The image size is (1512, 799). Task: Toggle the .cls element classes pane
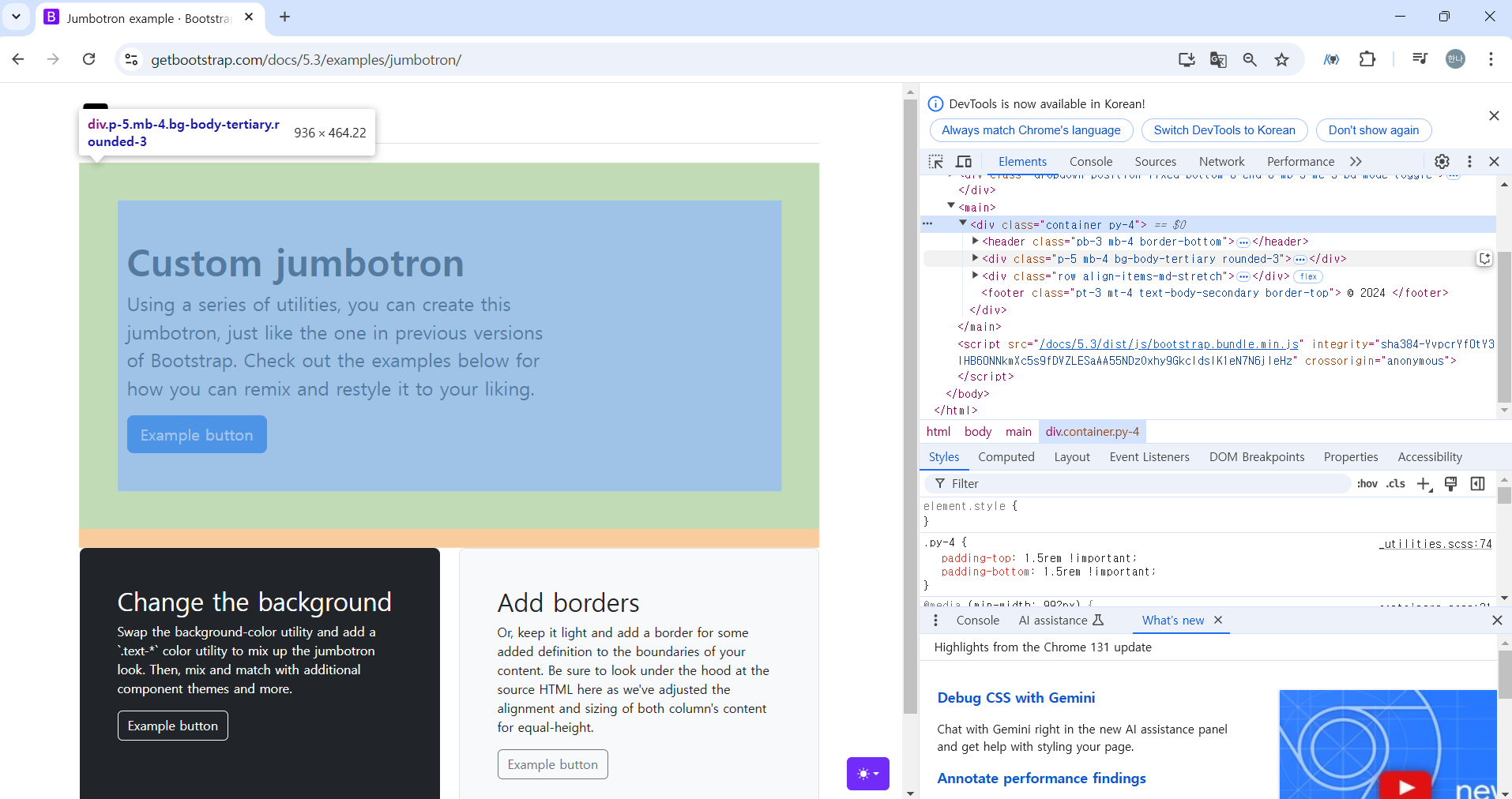pos(1396,483)
